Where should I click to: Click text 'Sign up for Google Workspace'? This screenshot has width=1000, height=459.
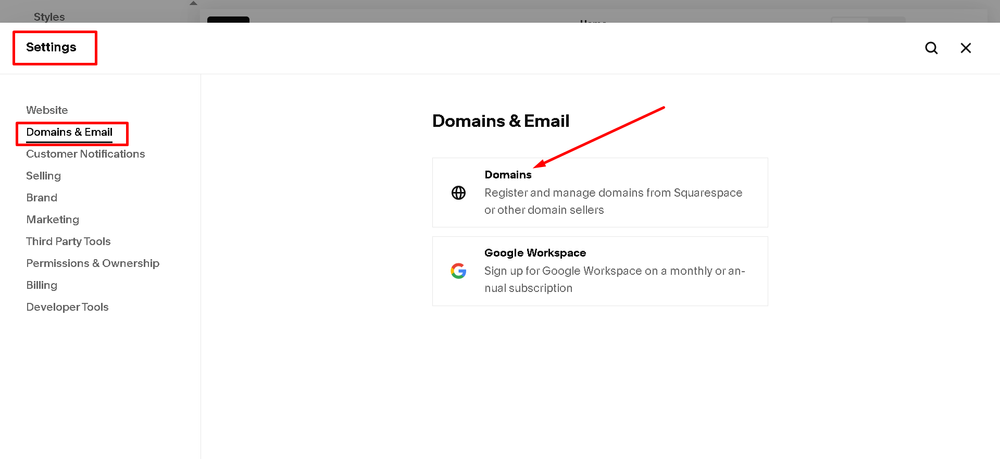[563, 271]
